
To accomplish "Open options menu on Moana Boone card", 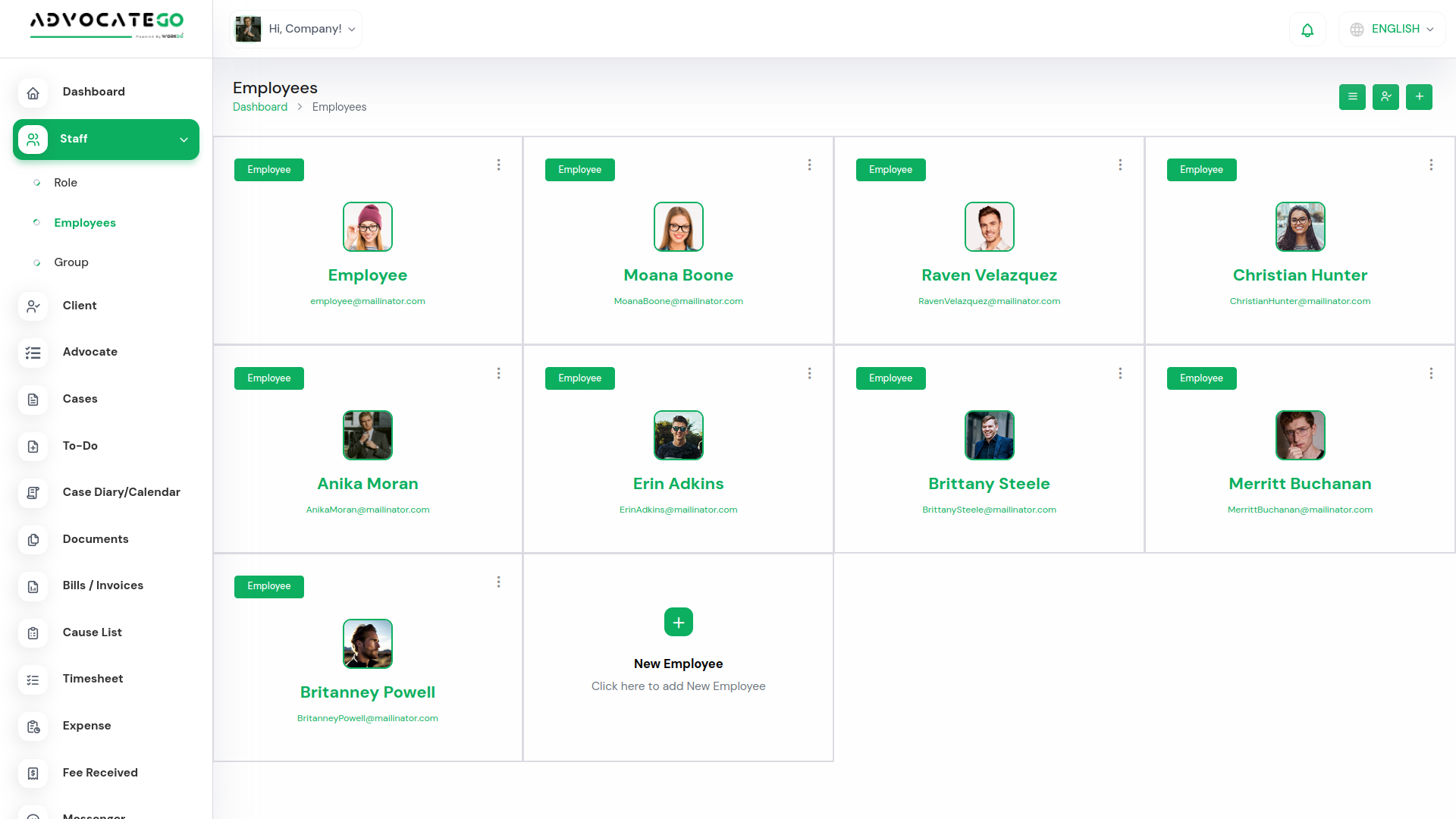I will point(809,165).
